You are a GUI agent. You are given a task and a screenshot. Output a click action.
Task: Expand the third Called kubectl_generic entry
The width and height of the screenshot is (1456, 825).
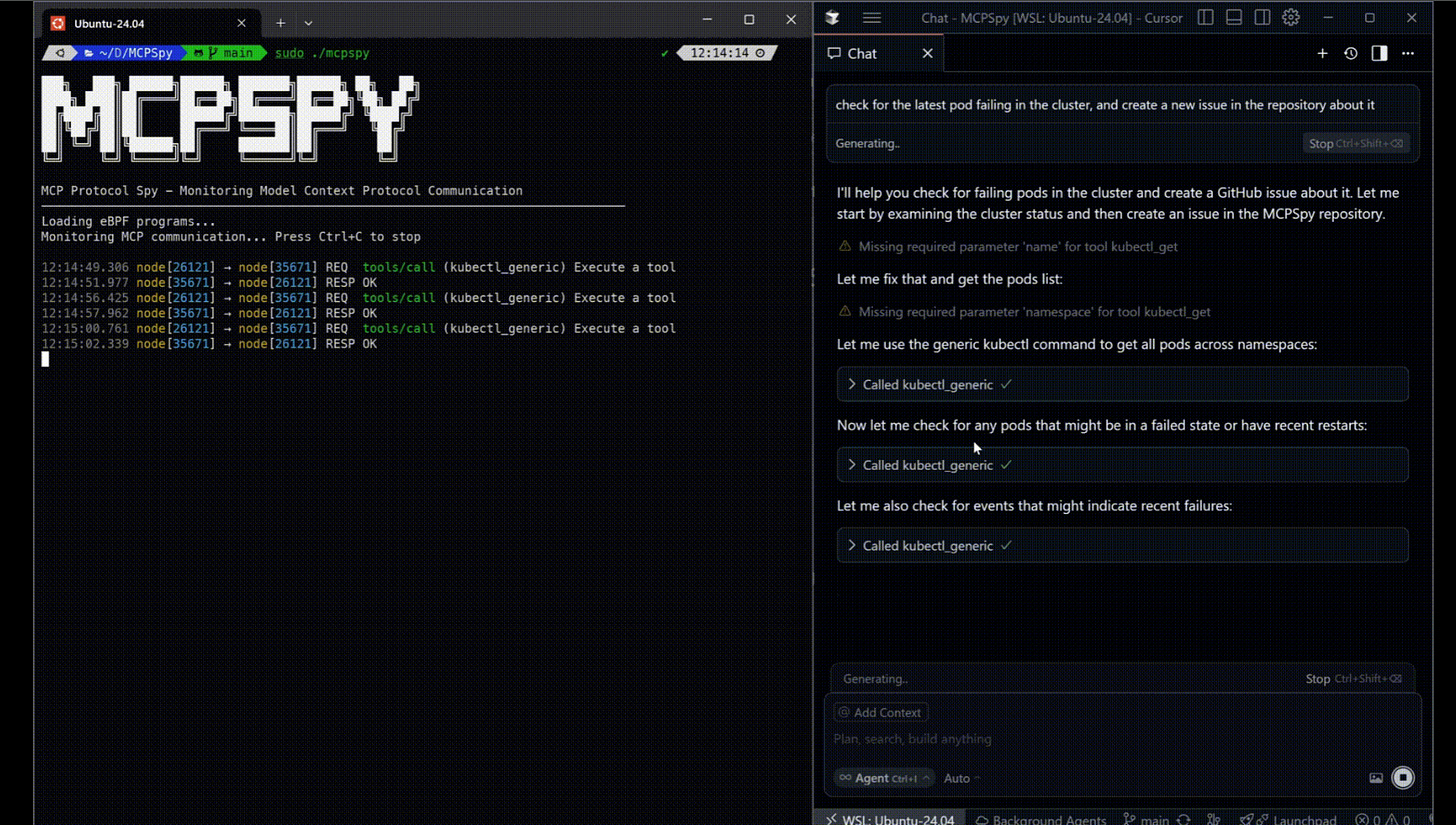coord(1122,546)
